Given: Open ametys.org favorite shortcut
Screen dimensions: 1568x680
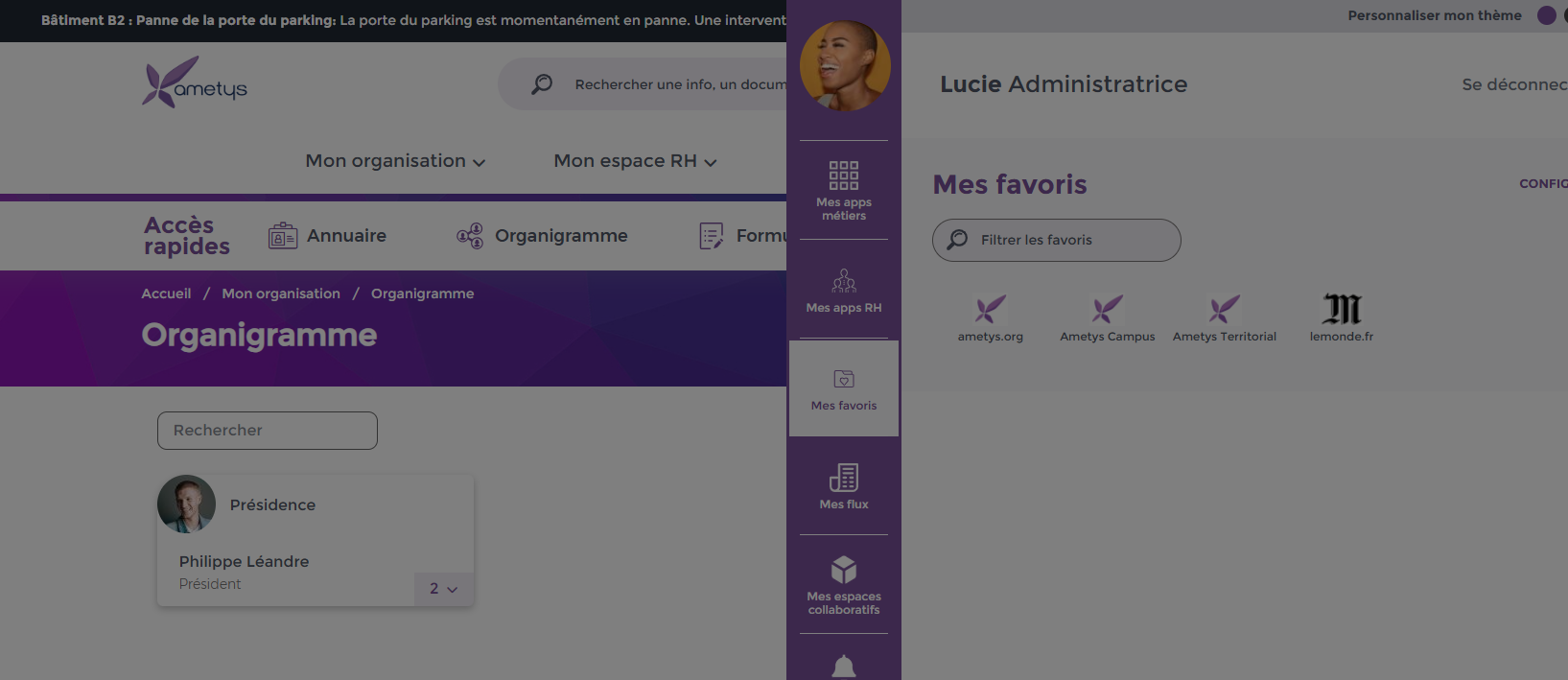Looking at the screenshot, I should (991, 318).
